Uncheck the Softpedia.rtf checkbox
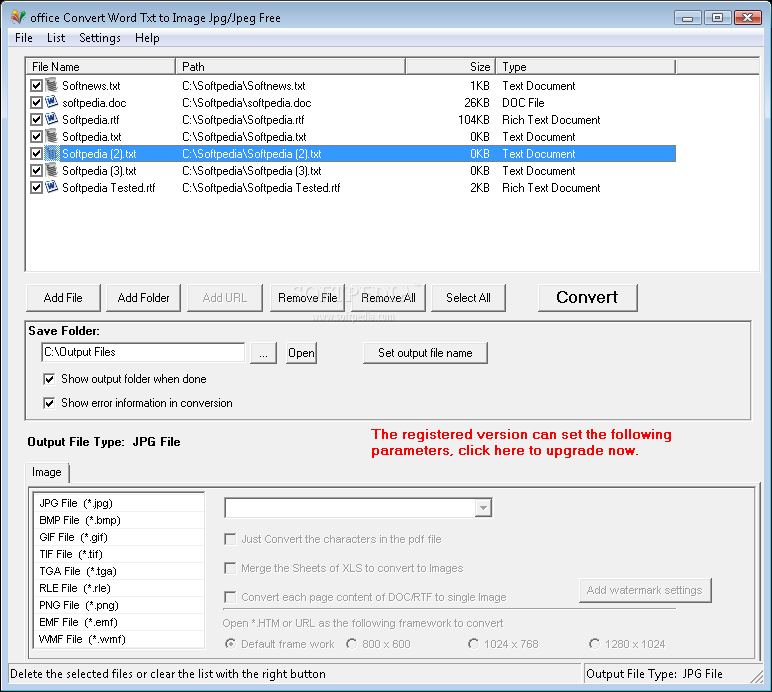 click(36, 120)
